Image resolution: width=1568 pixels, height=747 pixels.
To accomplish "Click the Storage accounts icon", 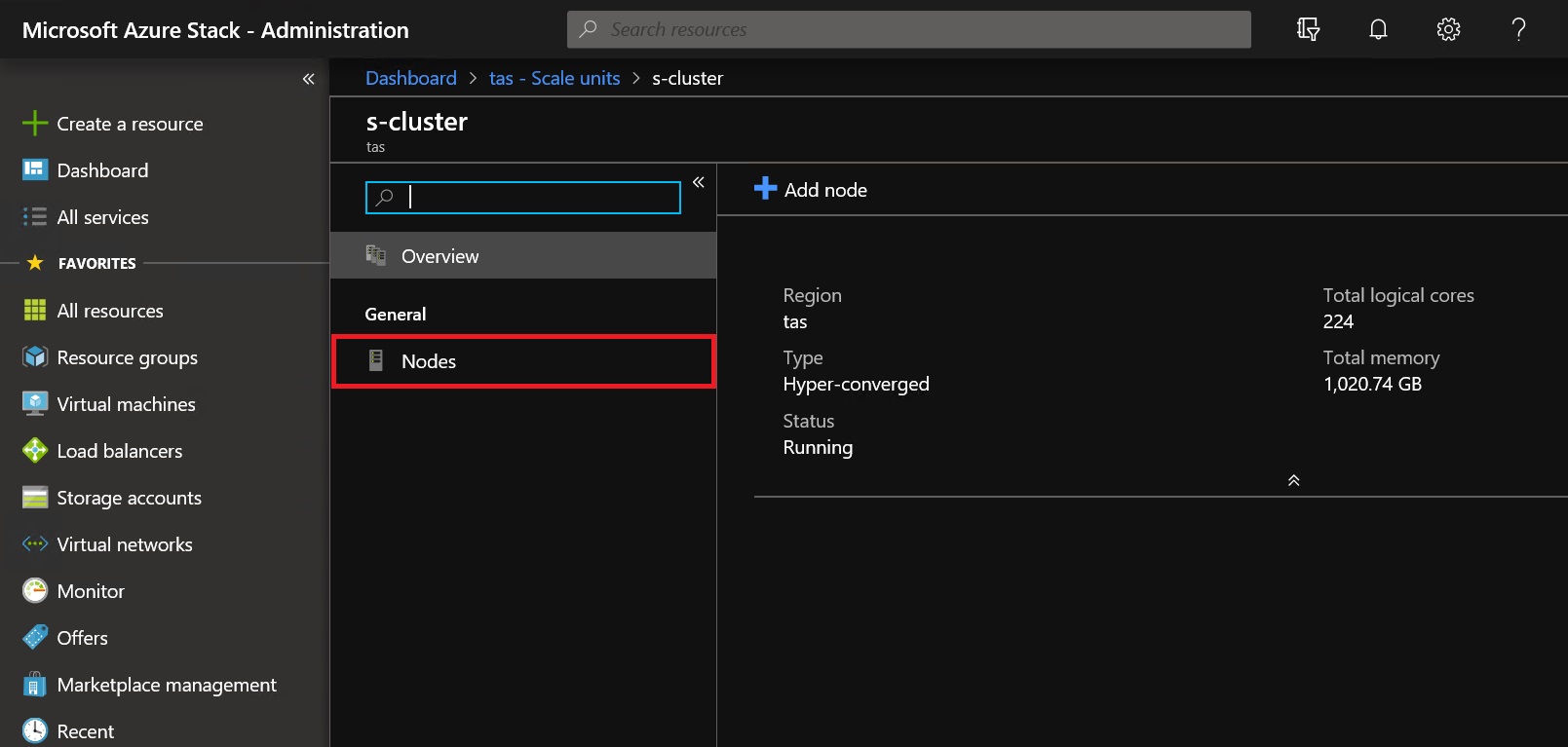I will 35,498.
